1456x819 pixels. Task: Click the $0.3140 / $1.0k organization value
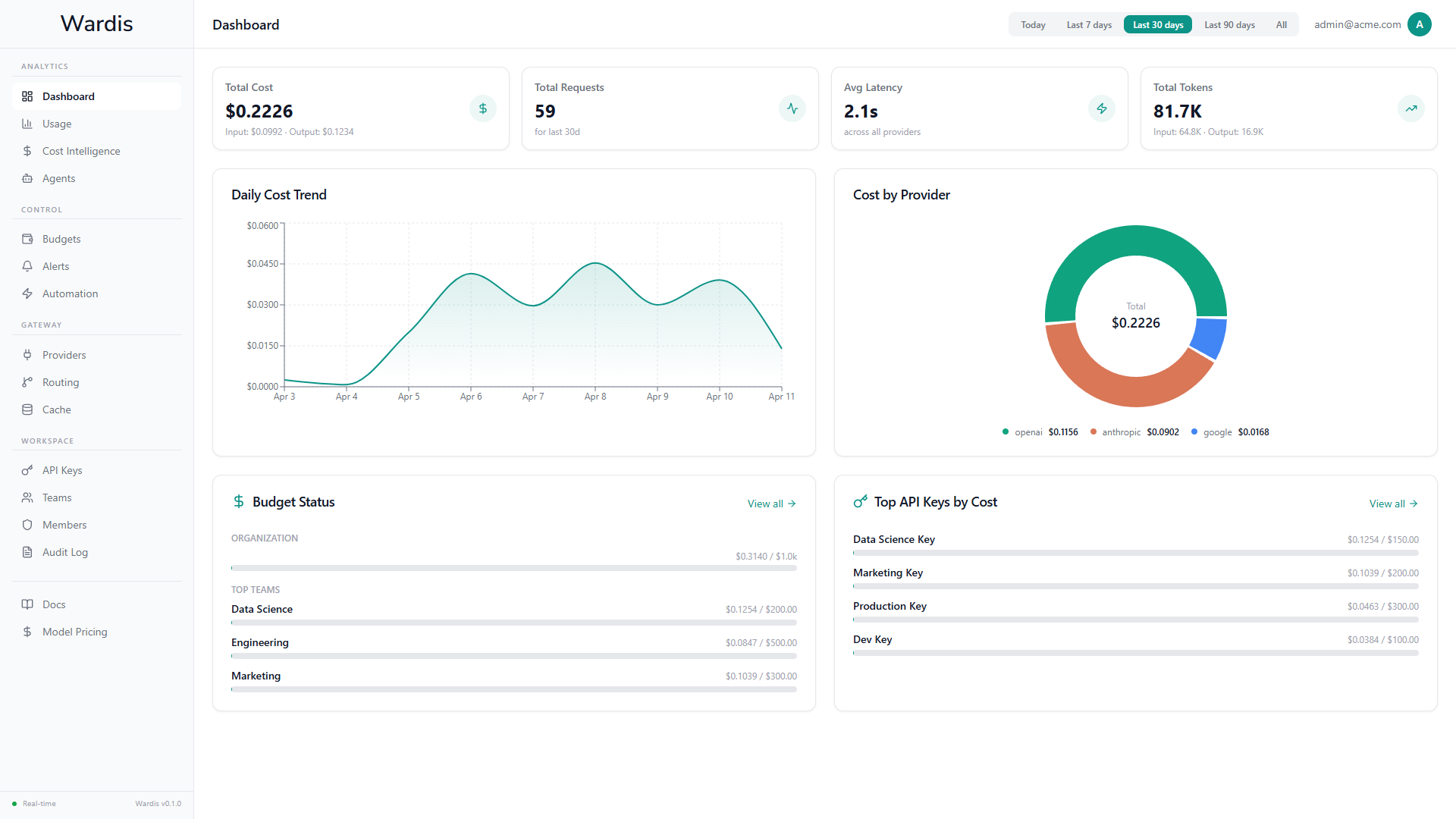[x=766, y=557]
